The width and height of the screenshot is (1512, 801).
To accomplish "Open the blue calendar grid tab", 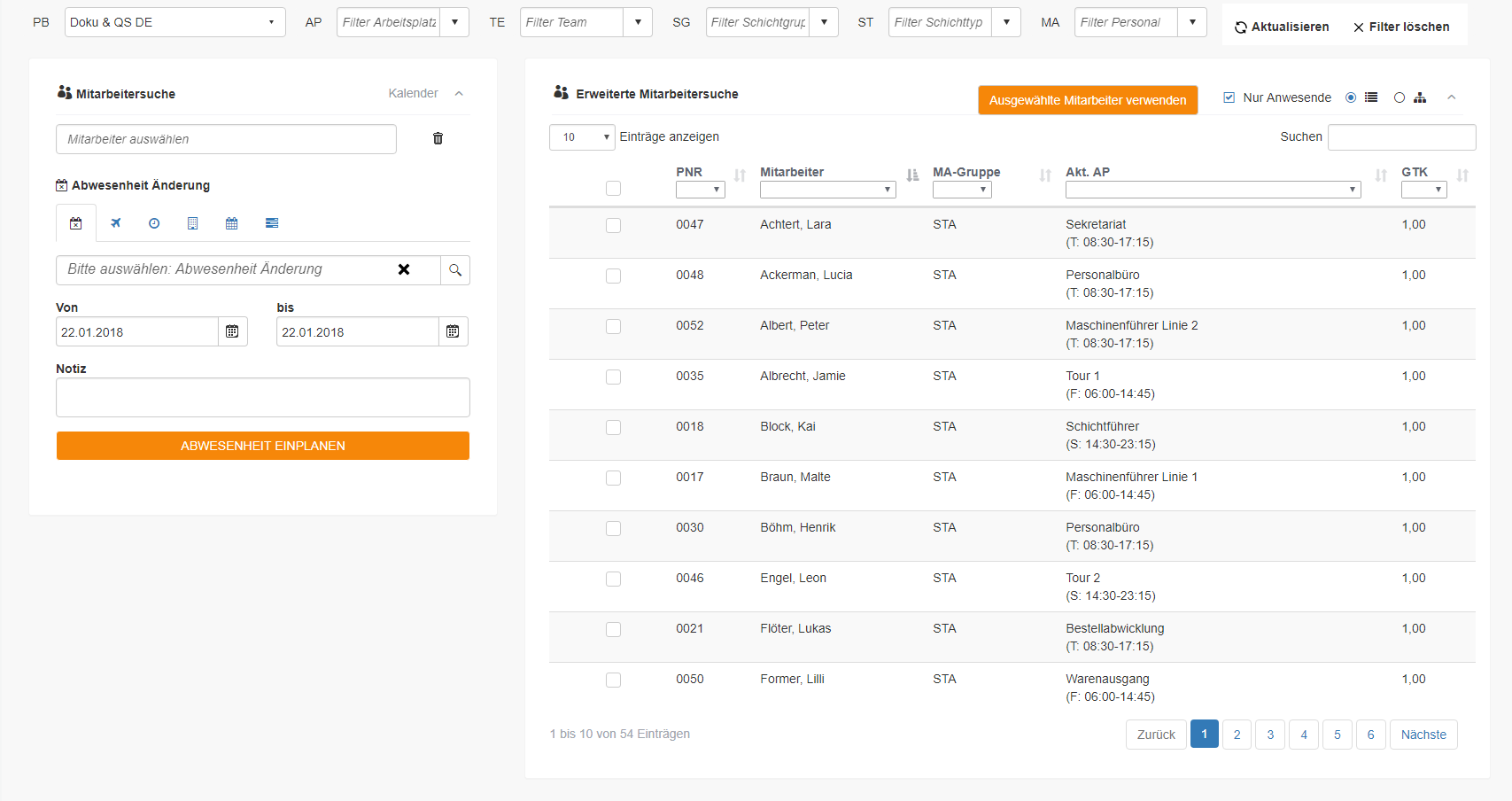I will [x=231, y=223].
